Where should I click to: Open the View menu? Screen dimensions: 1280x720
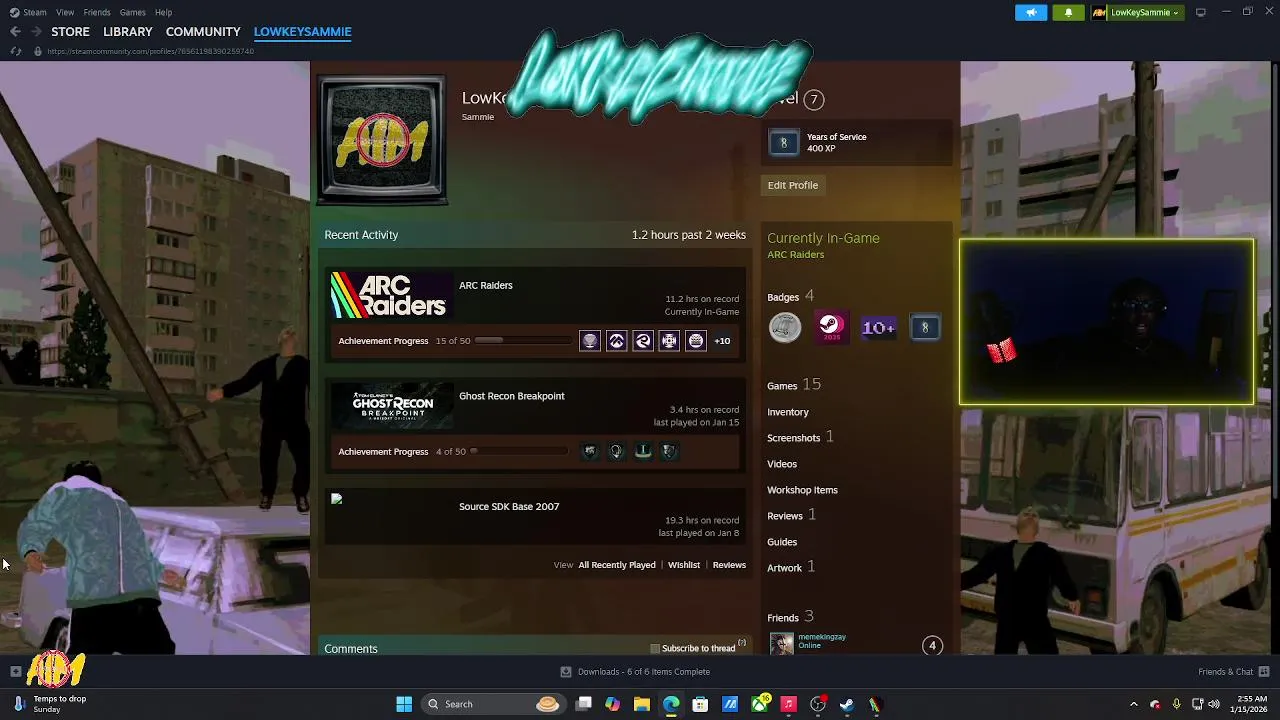point(65,12)
